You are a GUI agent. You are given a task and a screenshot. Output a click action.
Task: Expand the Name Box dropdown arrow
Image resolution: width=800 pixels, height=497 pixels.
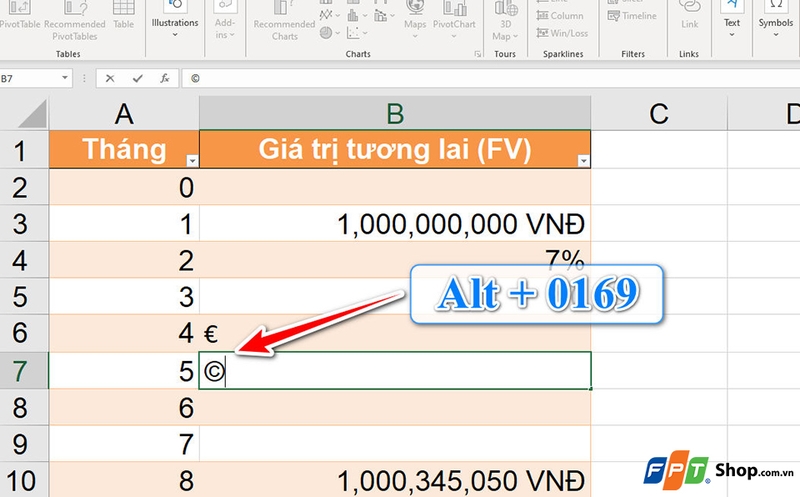pos(65,78)
